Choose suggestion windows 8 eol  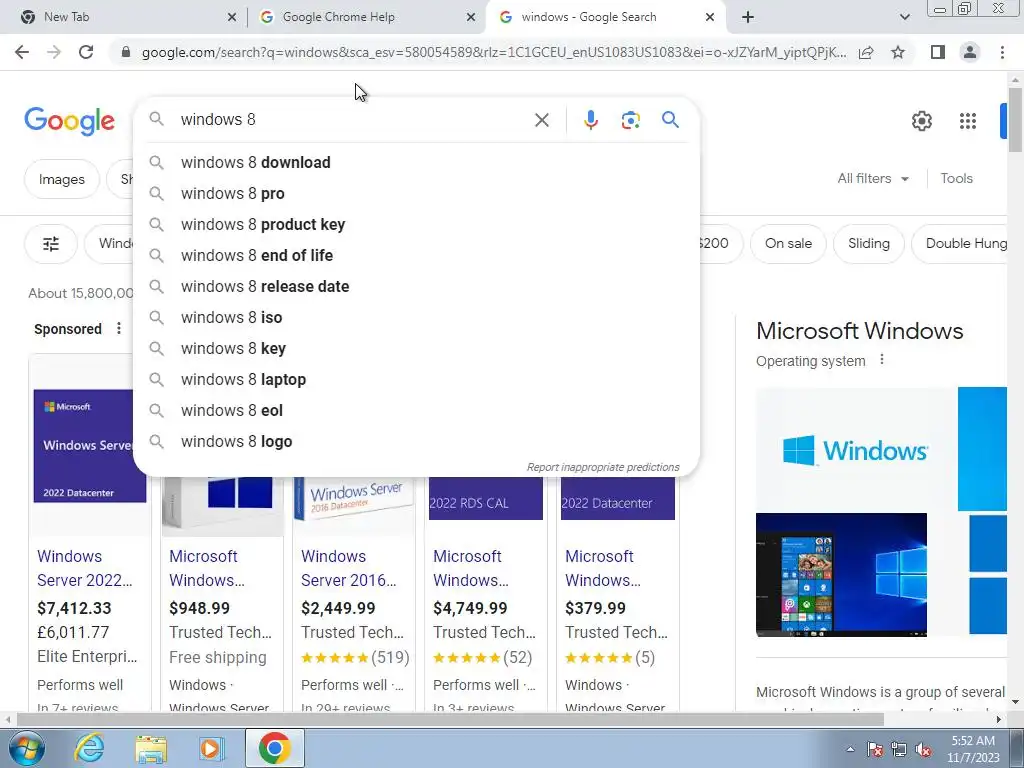click(417, 411)
